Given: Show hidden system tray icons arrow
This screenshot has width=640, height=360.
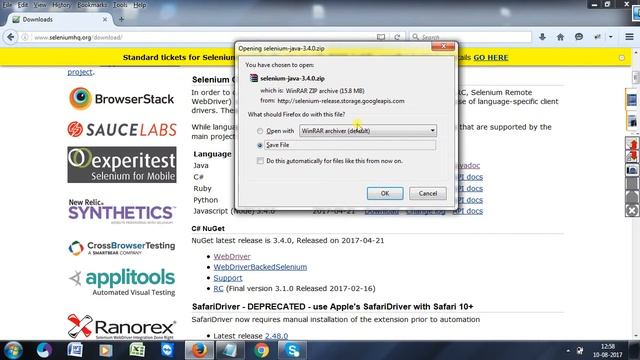Looking at the screenshot, I should (568, 350).
